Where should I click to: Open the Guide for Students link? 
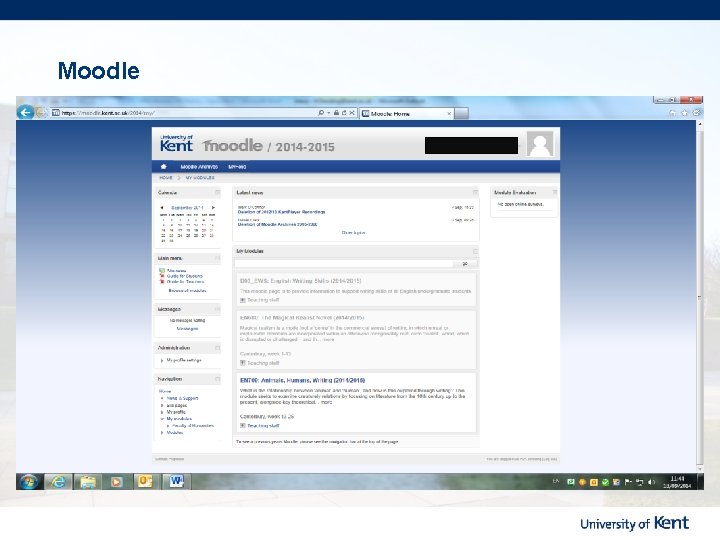(185, 276)
